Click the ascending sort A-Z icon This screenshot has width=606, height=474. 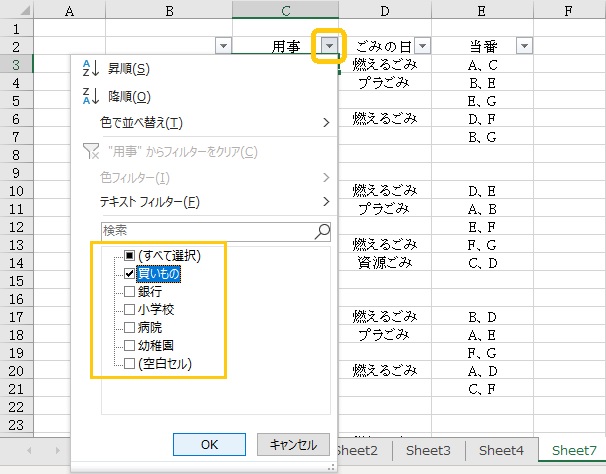(89, 68)
